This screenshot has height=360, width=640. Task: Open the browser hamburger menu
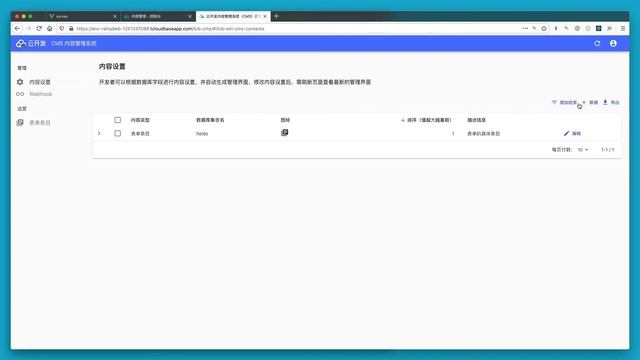pos(623,29)
